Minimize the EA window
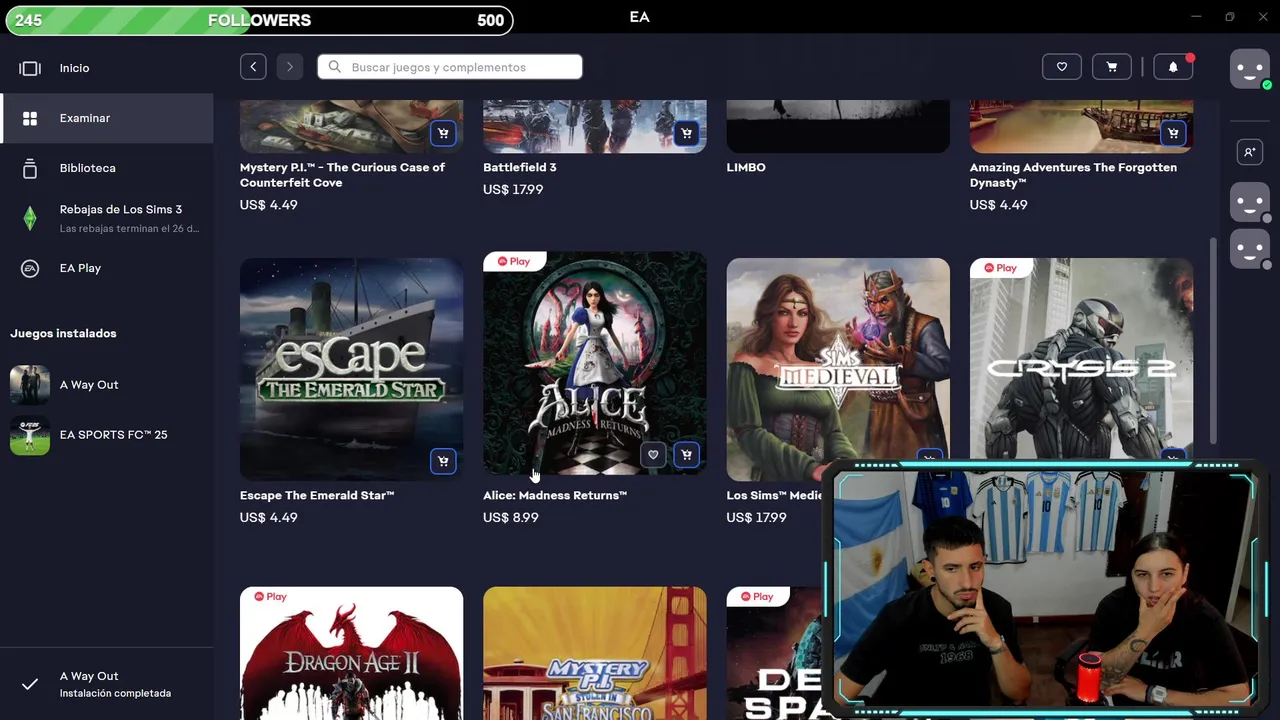 tap(1196, 17)
